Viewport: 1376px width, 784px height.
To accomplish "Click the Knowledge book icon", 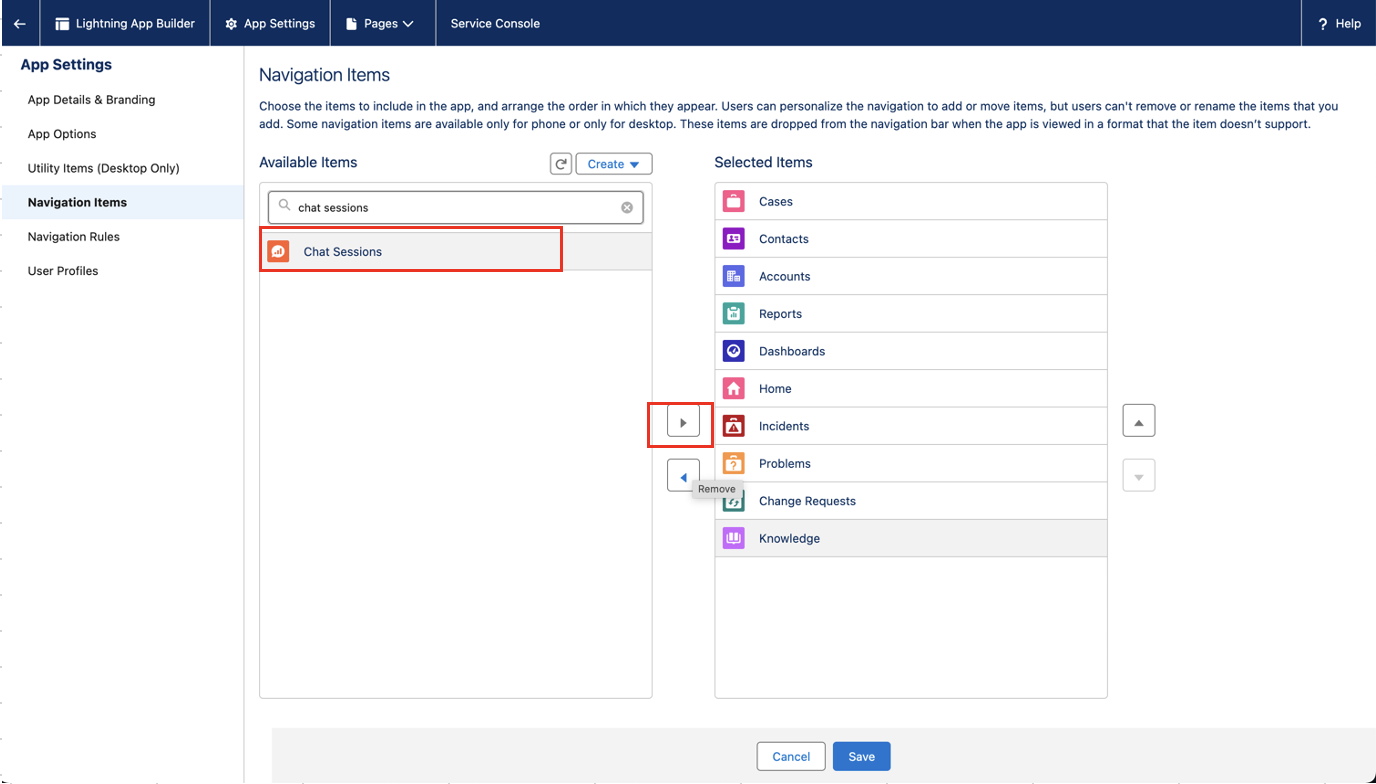I will click(734, 539).
